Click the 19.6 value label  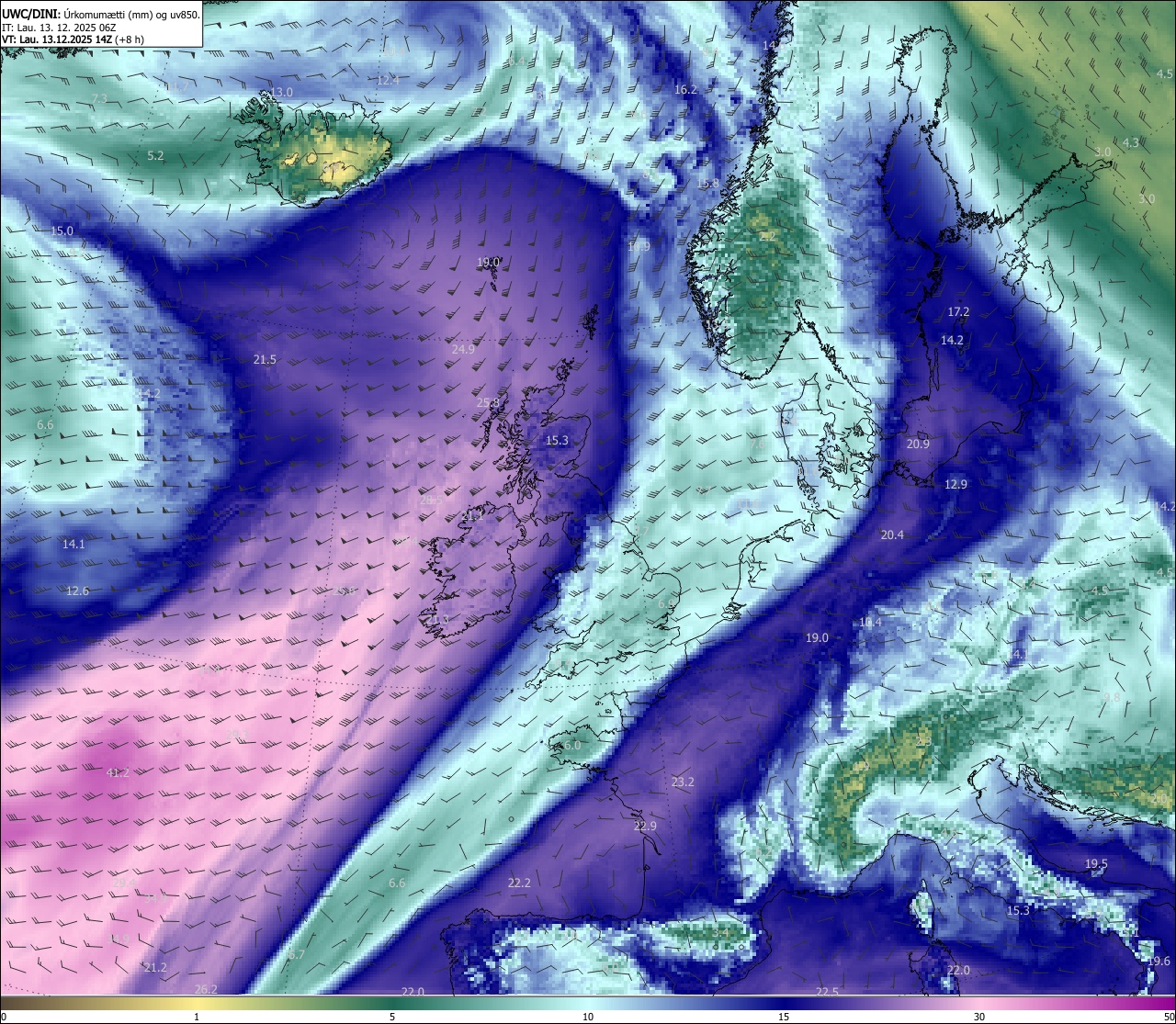(x=1159, y=961)
